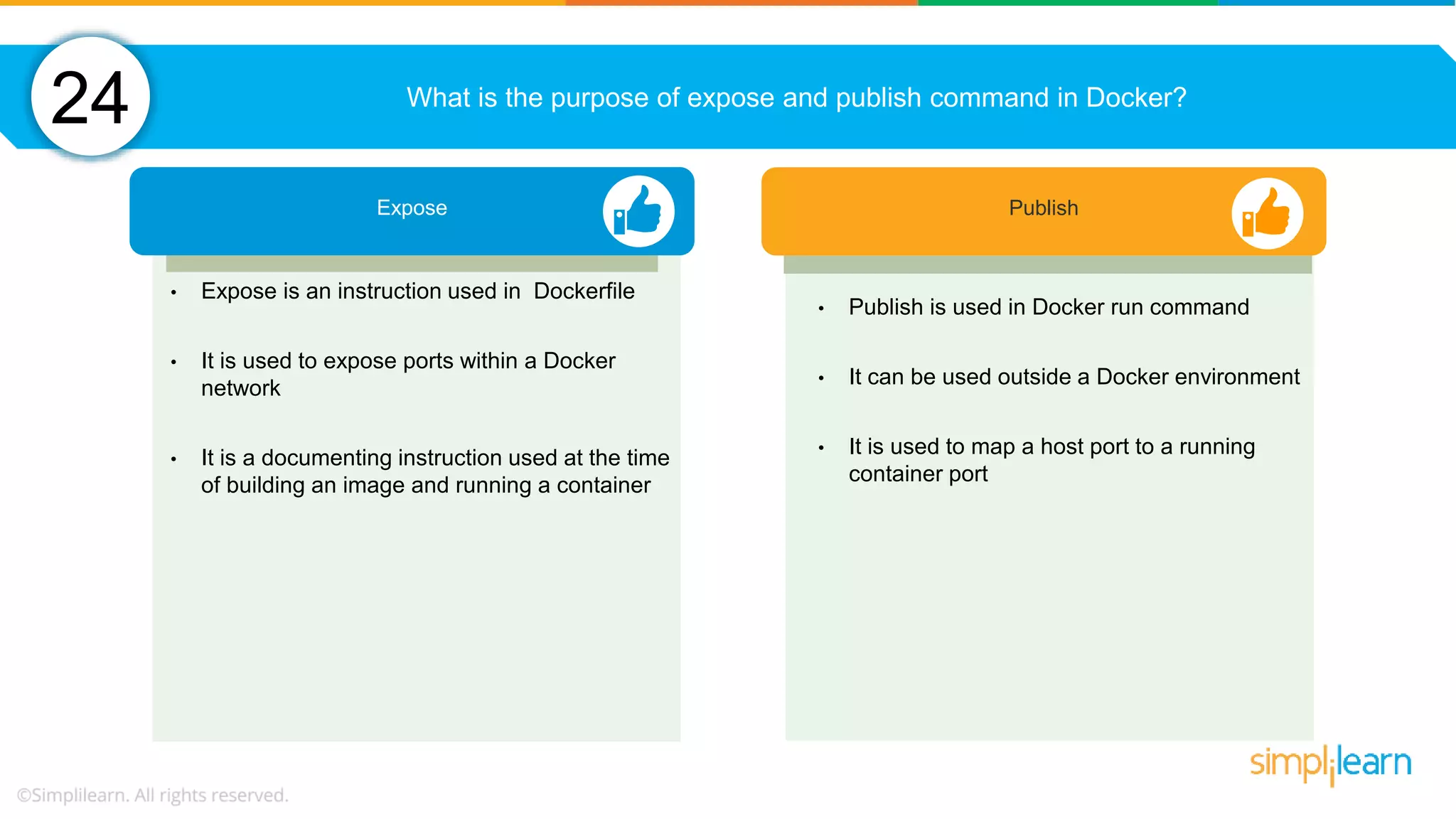Click the ©Simplilearn. All rights reserved. footer
Viewport: 1456px width, 819px height.
pos(153,795)
